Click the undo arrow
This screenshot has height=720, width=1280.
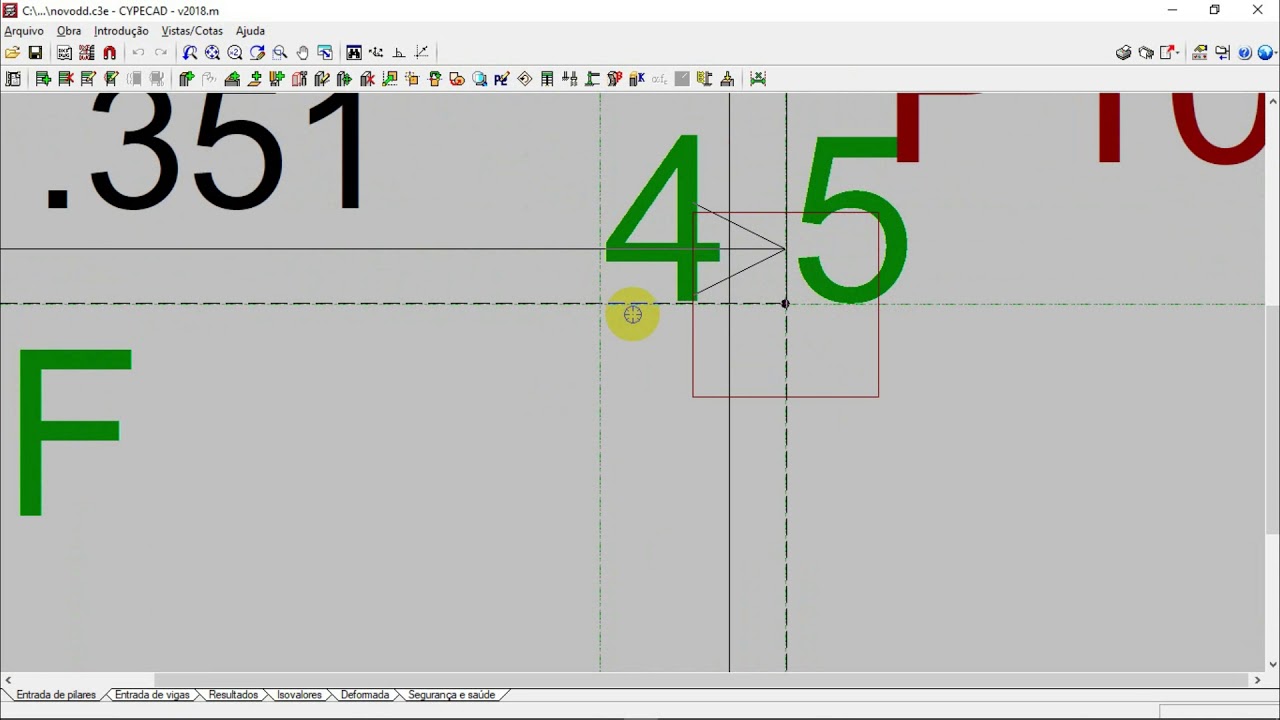click(x=138, y=53)
